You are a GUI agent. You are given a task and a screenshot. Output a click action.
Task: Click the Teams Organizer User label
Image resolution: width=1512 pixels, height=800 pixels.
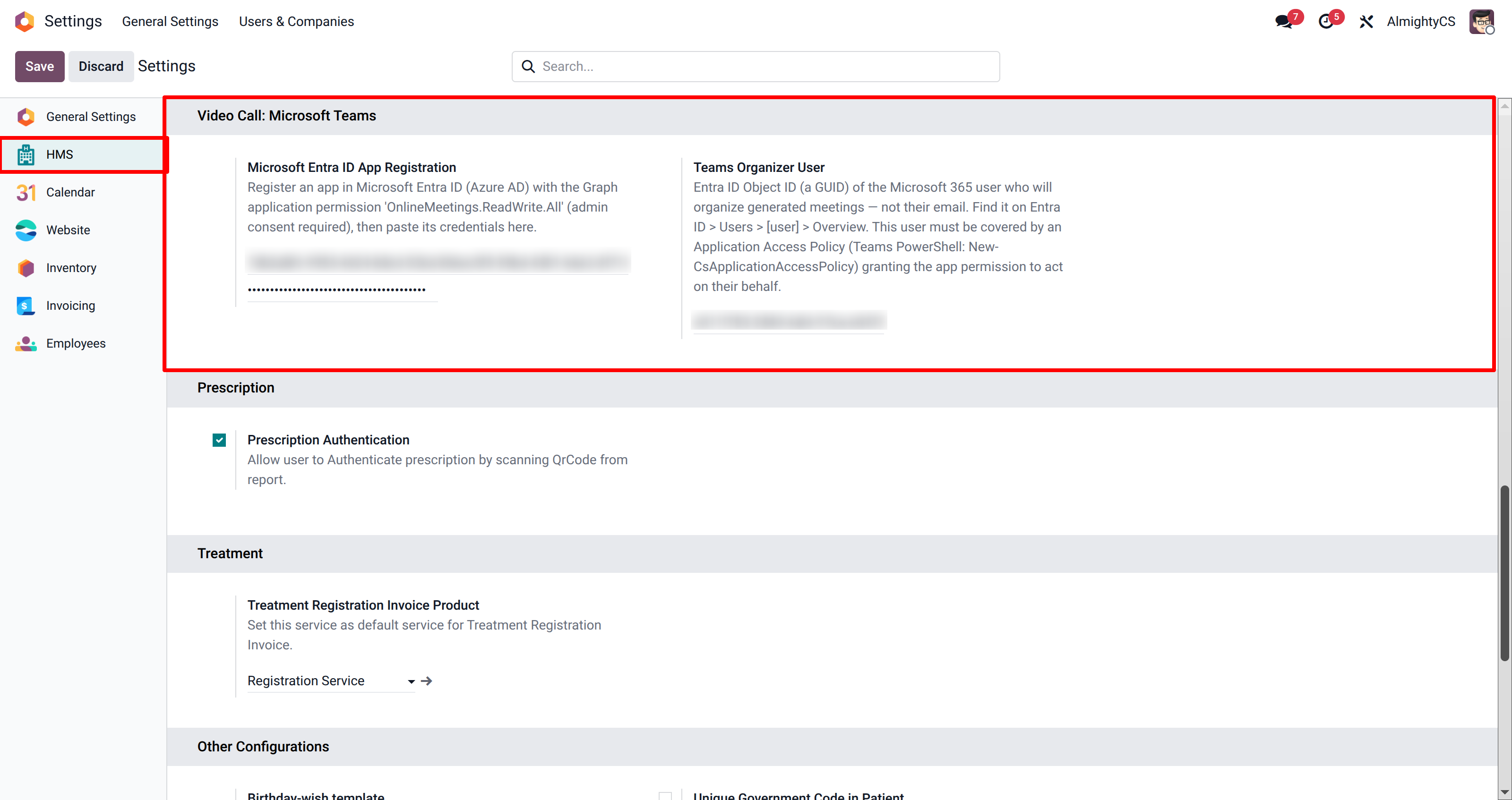(x=759, y=168)
